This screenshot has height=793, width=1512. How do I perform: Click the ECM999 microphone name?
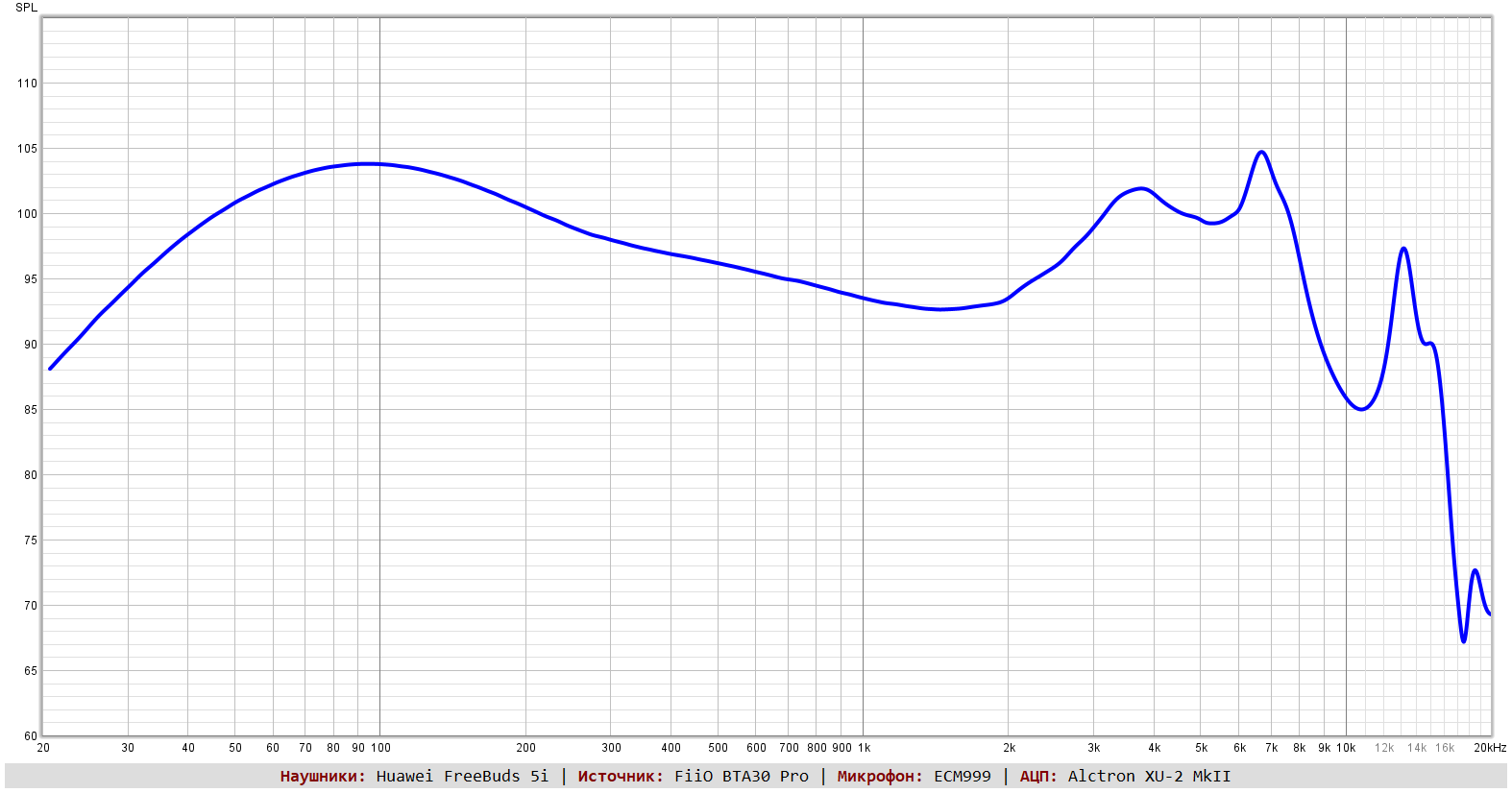tap(963, 777)
